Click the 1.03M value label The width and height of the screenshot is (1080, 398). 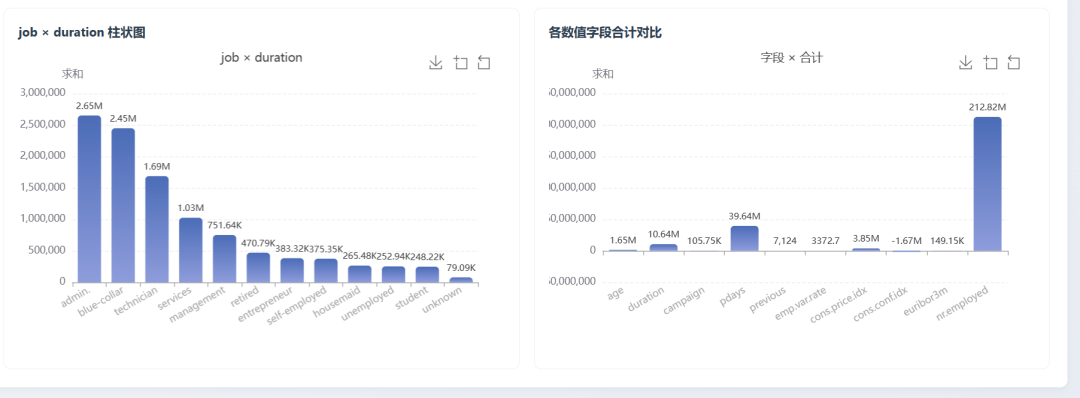[191, 208]
